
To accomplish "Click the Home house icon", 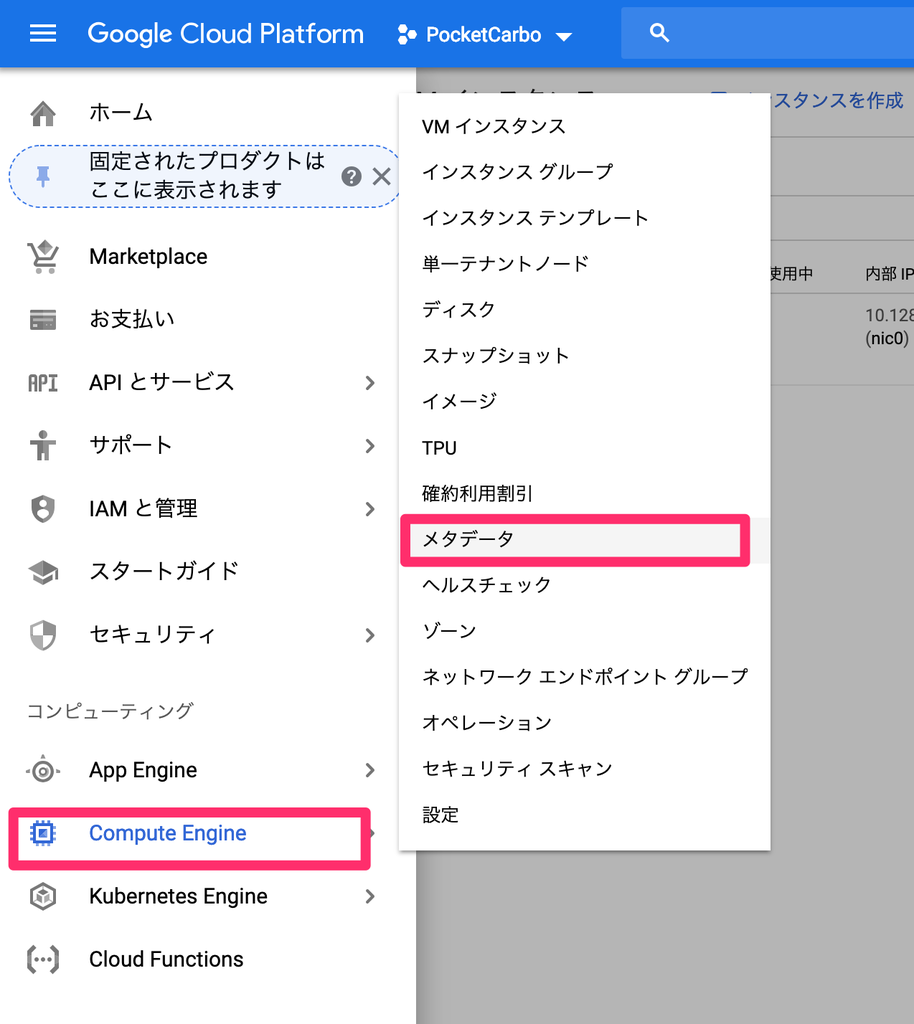I will (x=43, y=113).
